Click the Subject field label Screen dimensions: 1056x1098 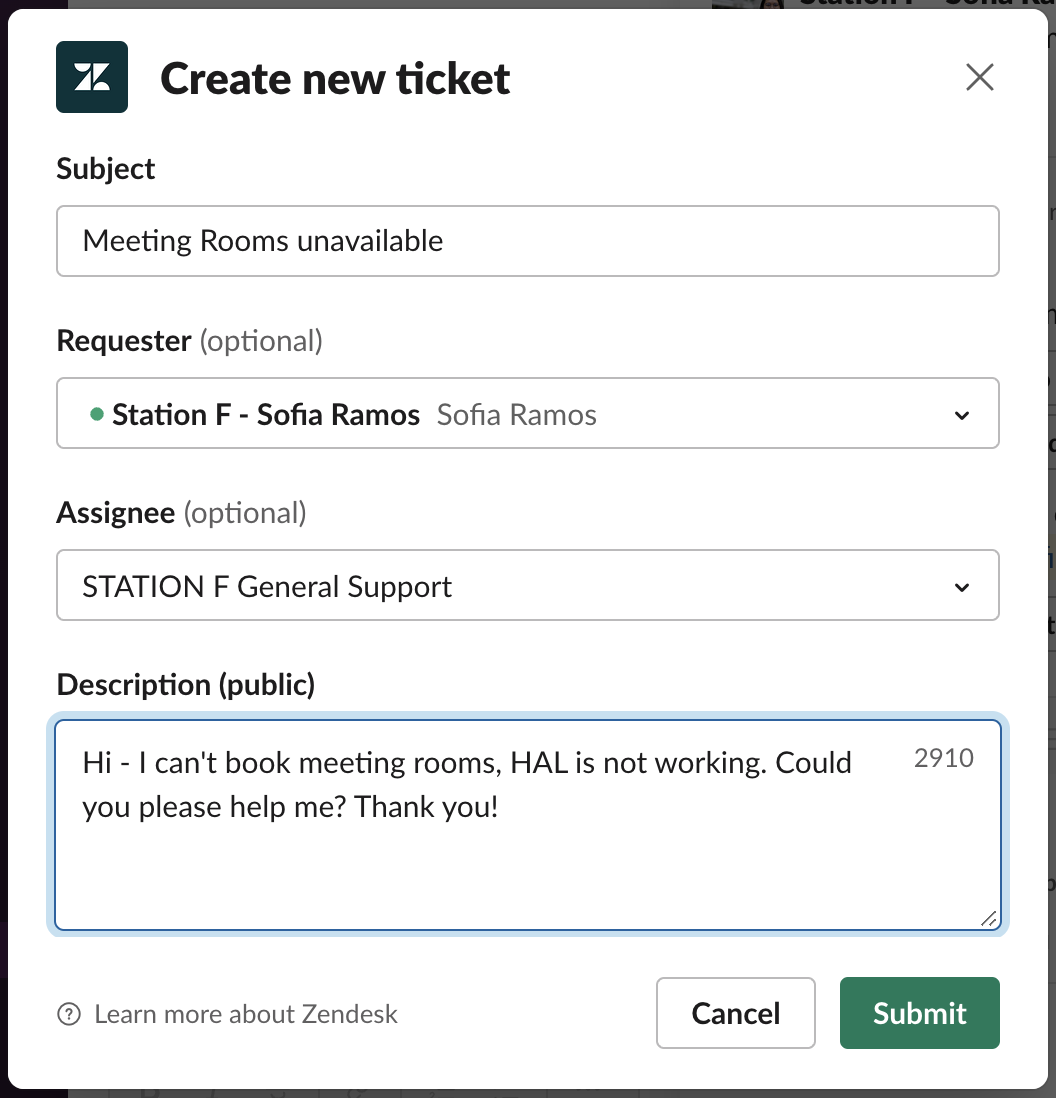coord(106,169)
